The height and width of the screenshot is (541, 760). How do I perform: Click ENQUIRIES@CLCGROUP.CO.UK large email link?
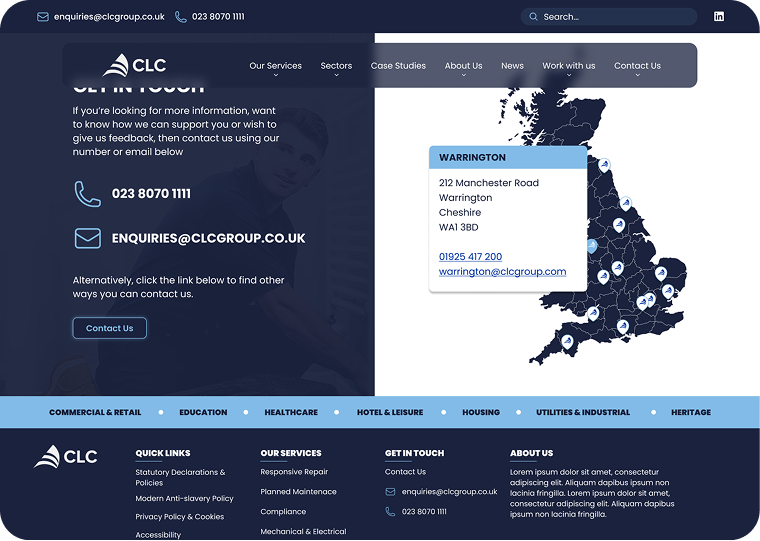click(x=208, y=239)
